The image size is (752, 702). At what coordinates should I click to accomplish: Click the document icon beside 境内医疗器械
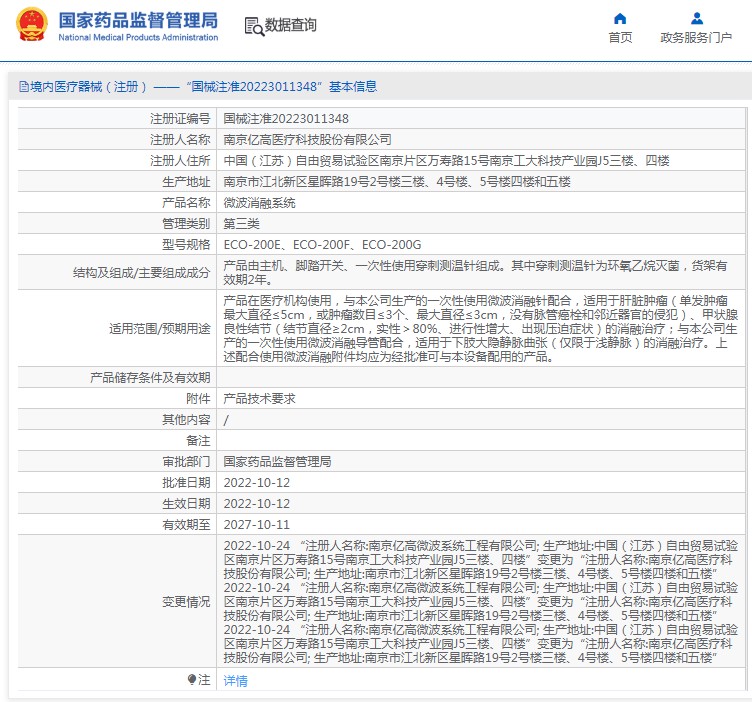[23, 87]
